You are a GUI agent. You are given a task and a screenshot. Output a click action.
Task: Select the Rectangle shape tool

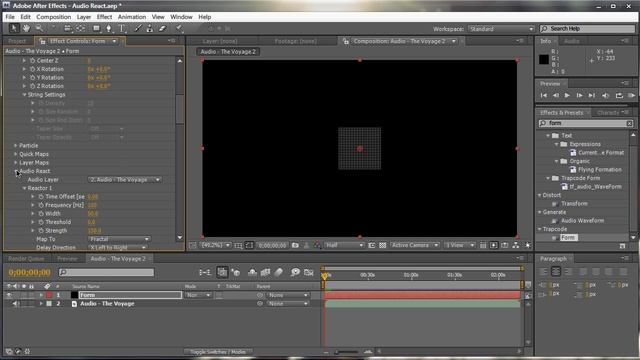coord(96,28)
